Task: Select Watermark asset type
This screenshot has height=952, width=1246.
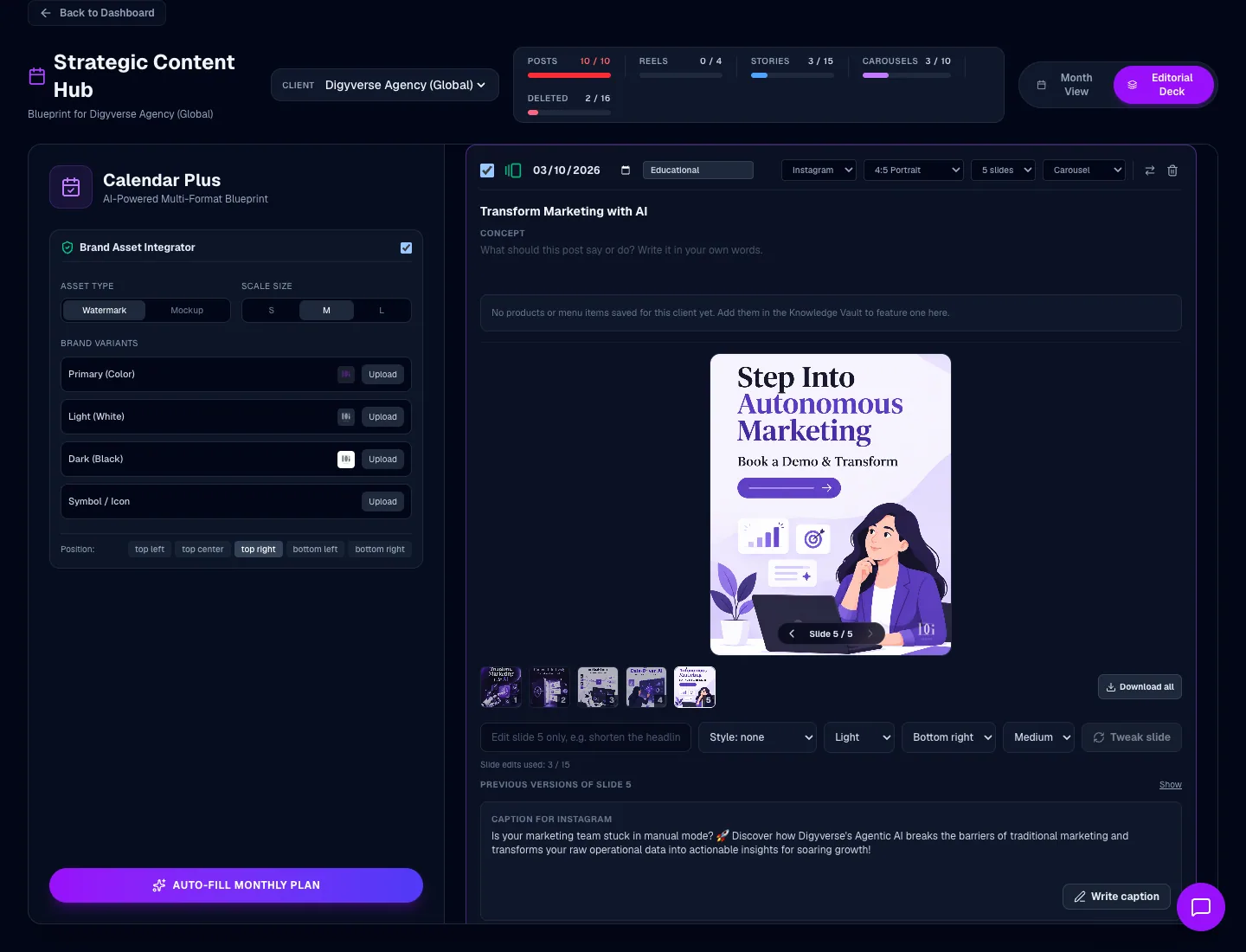Action: pos(104,311)
